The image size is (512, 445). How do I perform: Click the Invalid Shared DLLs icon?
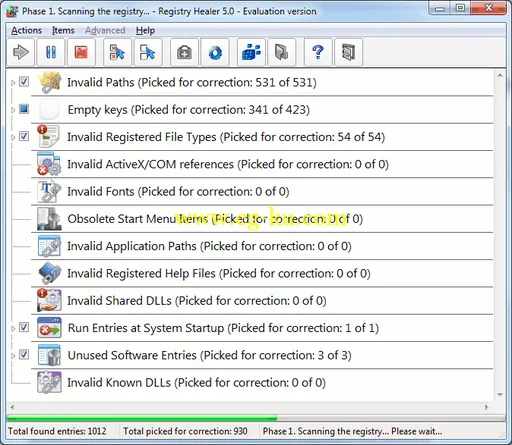coord(49,300)
